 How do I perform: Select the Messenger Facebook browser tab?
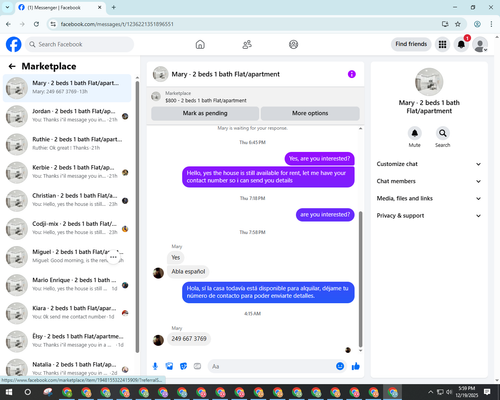coord(60,7)
